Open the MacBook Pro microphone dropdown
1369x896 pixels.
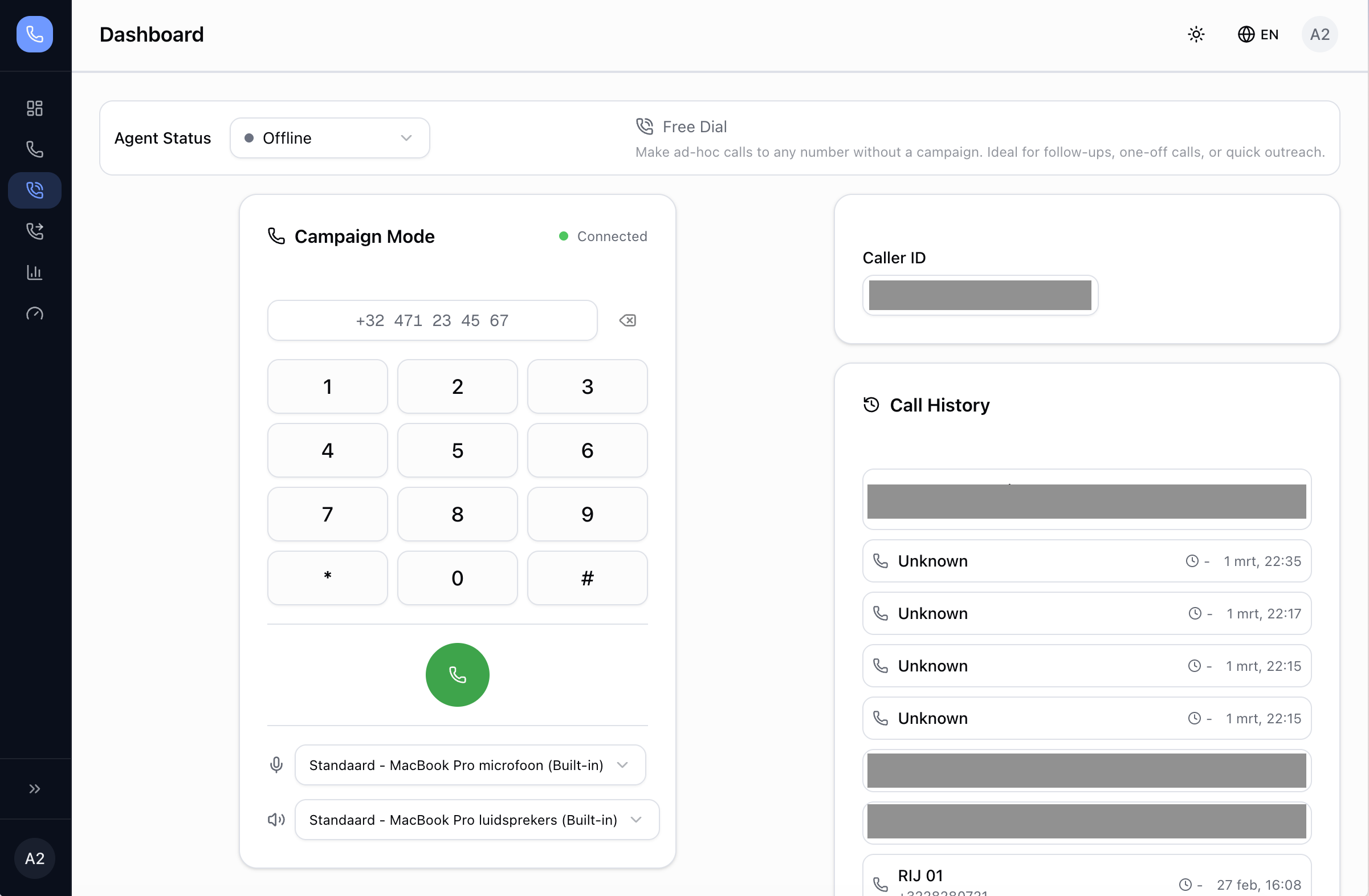pos(470,765)
